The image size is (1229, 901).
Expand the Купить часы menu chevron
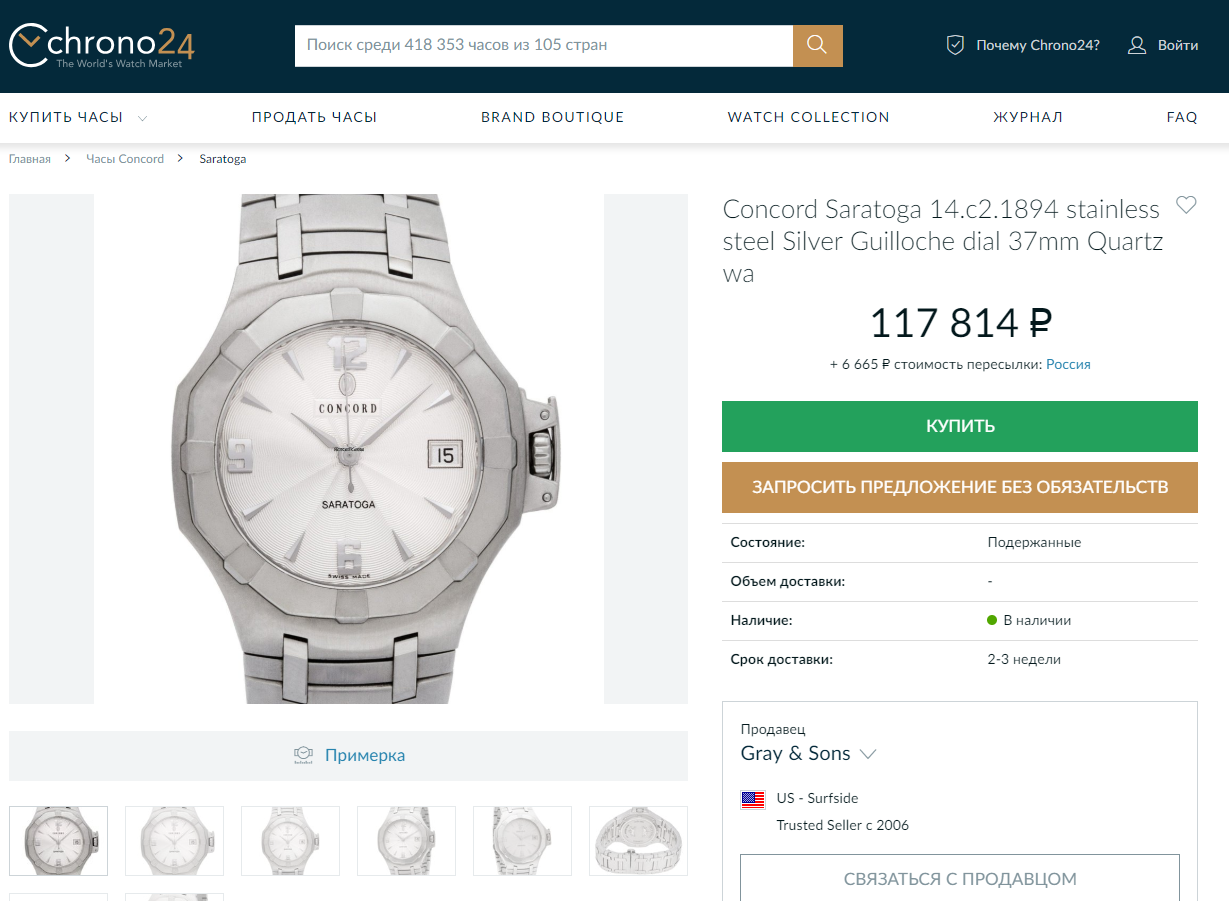[x=142, y=118]
